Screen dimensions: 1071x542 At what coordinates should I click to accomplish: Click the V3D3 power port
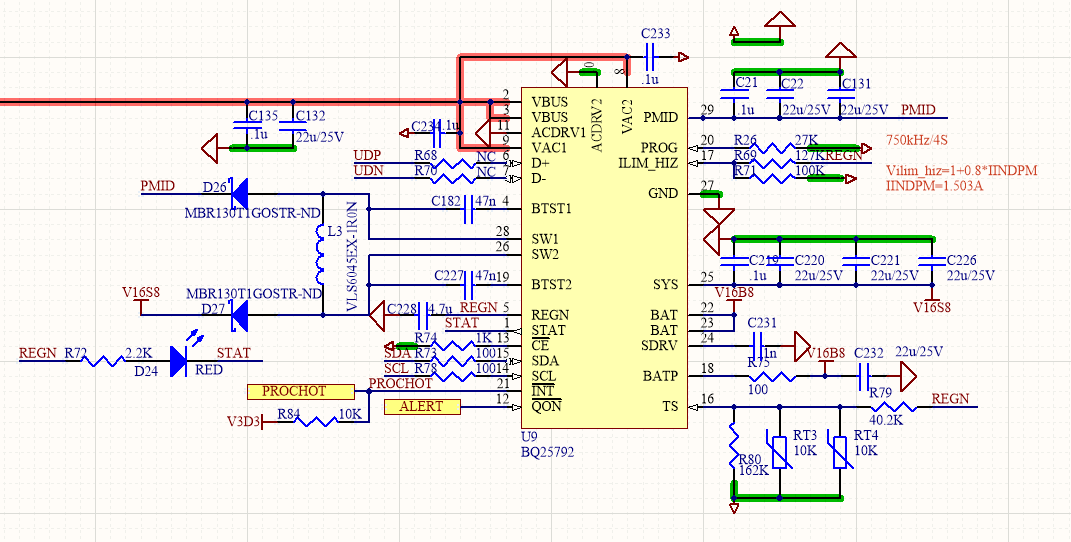[245, 422]
